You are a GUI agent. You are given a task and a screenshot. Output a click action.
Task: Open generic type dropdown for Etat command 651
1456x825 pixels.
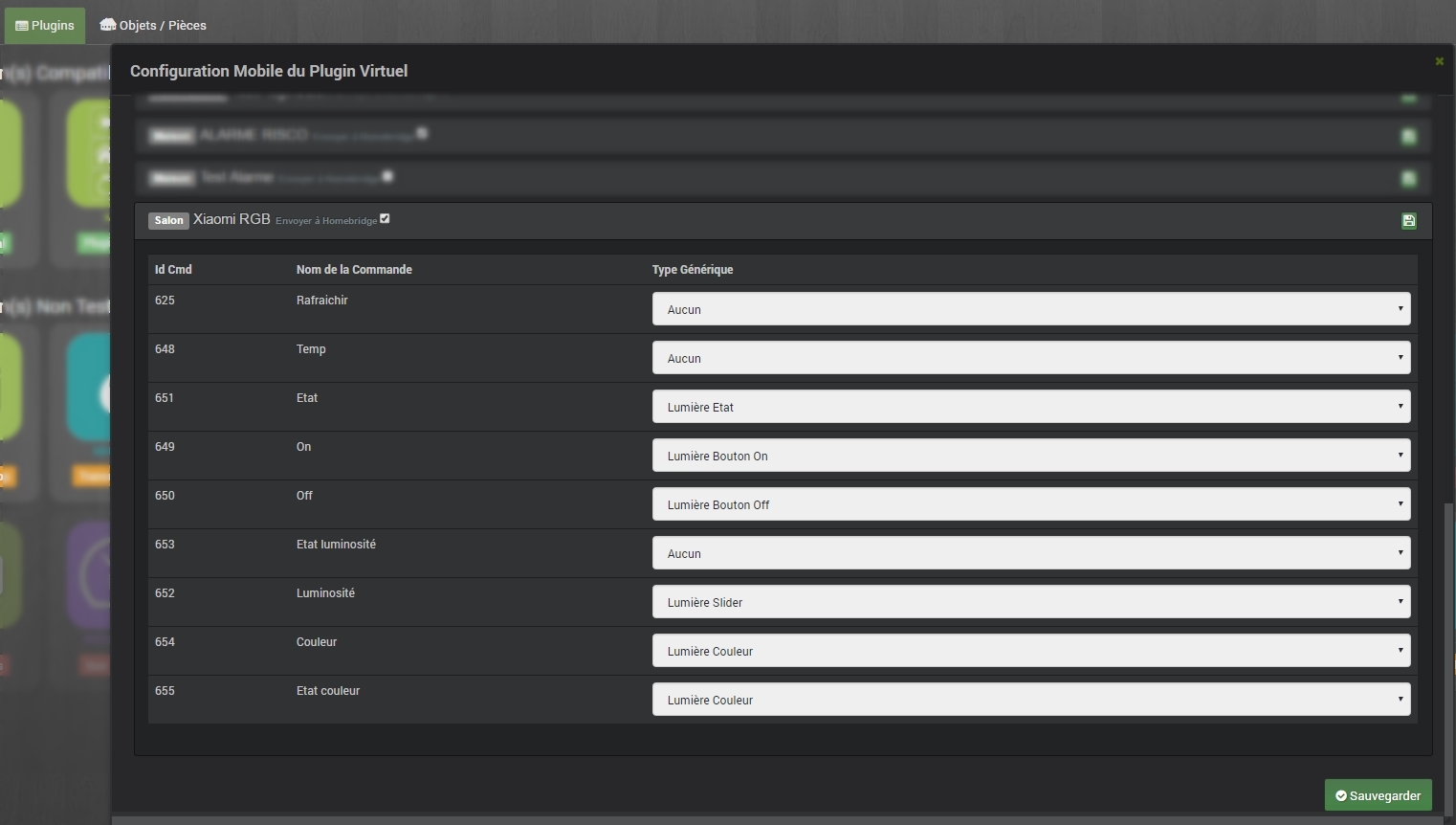(x=1031, y=407)
